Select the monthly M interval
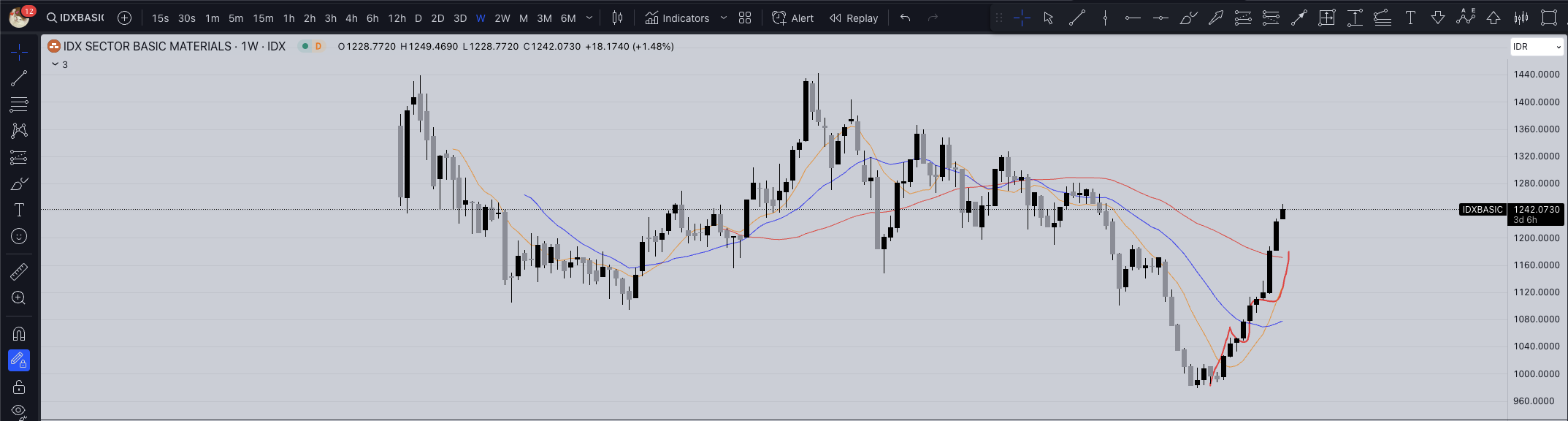This screenshot has width=1568, height=421. click(x=524, y=18)
